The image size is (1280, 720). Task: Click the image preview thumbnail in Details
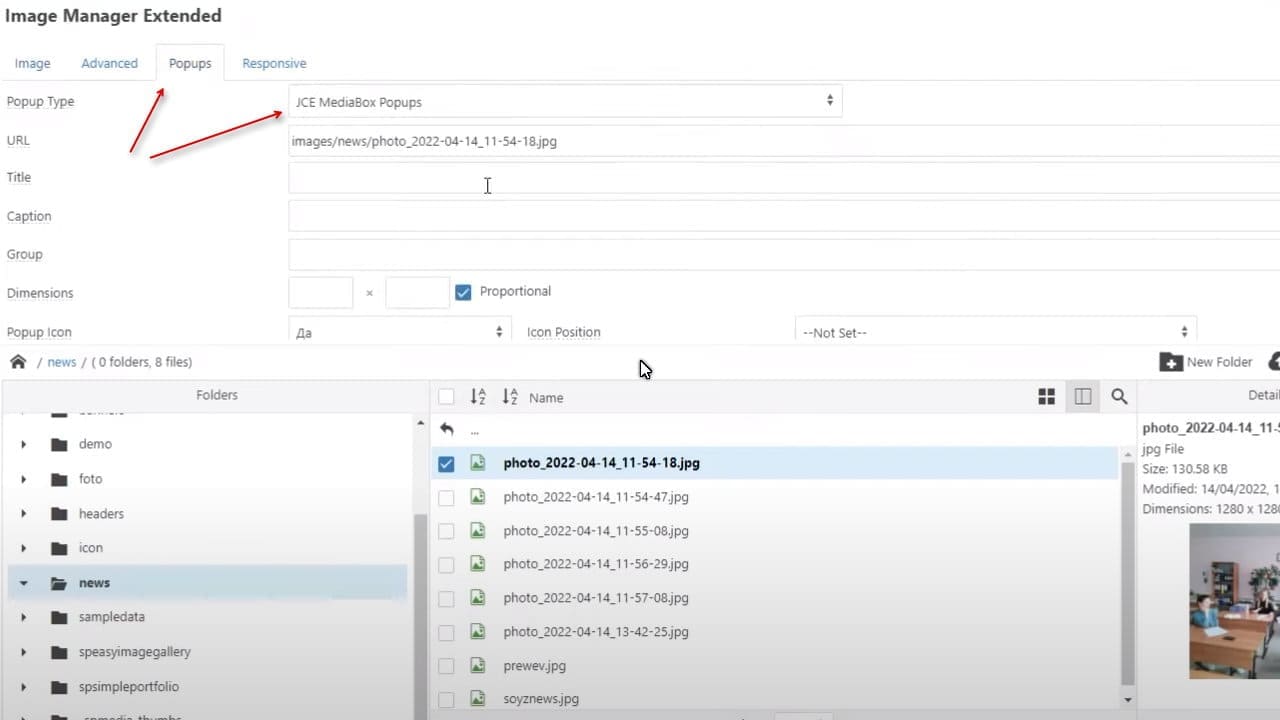(x=1234, y=601)
